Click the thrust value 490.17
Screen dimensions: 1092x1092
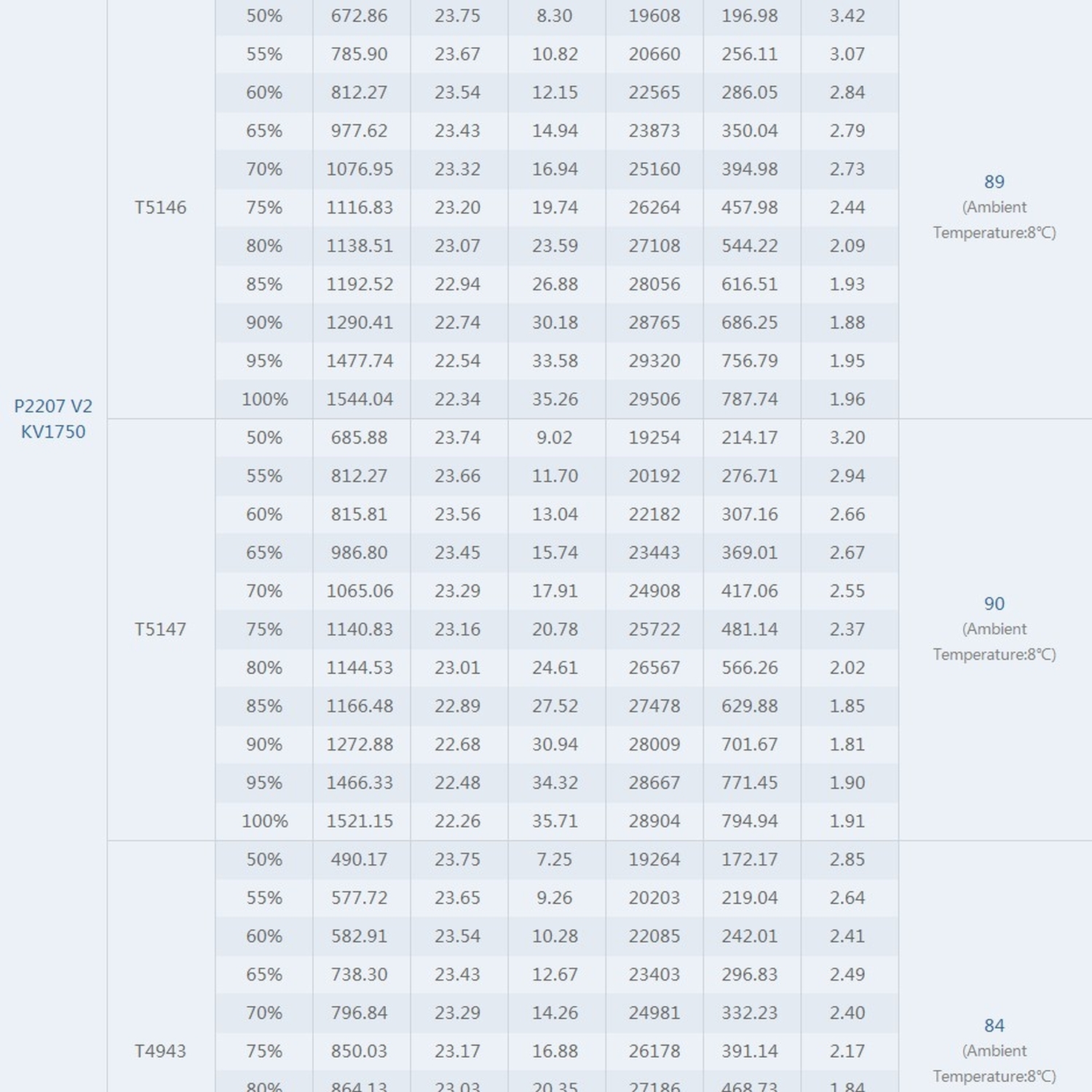[x=360, y=859]
